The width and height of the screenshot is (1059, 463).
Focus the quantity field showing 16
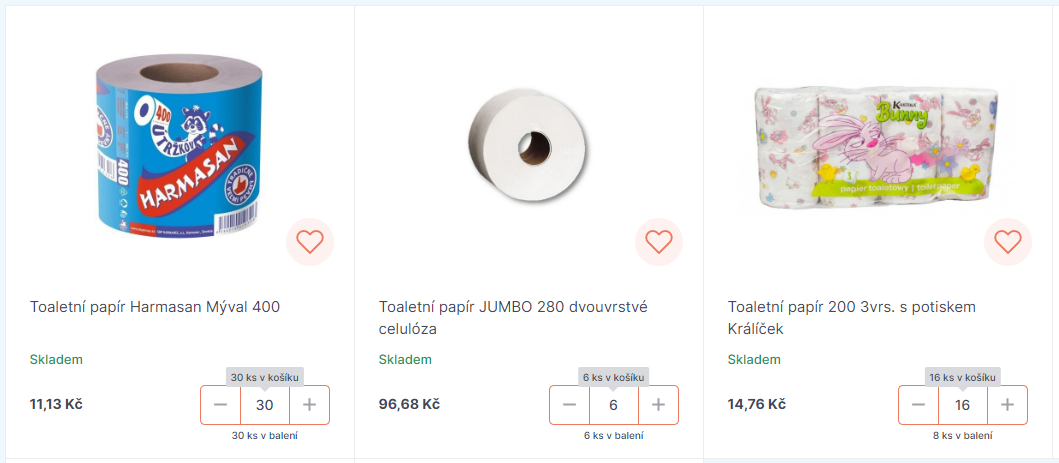point(963,405)
